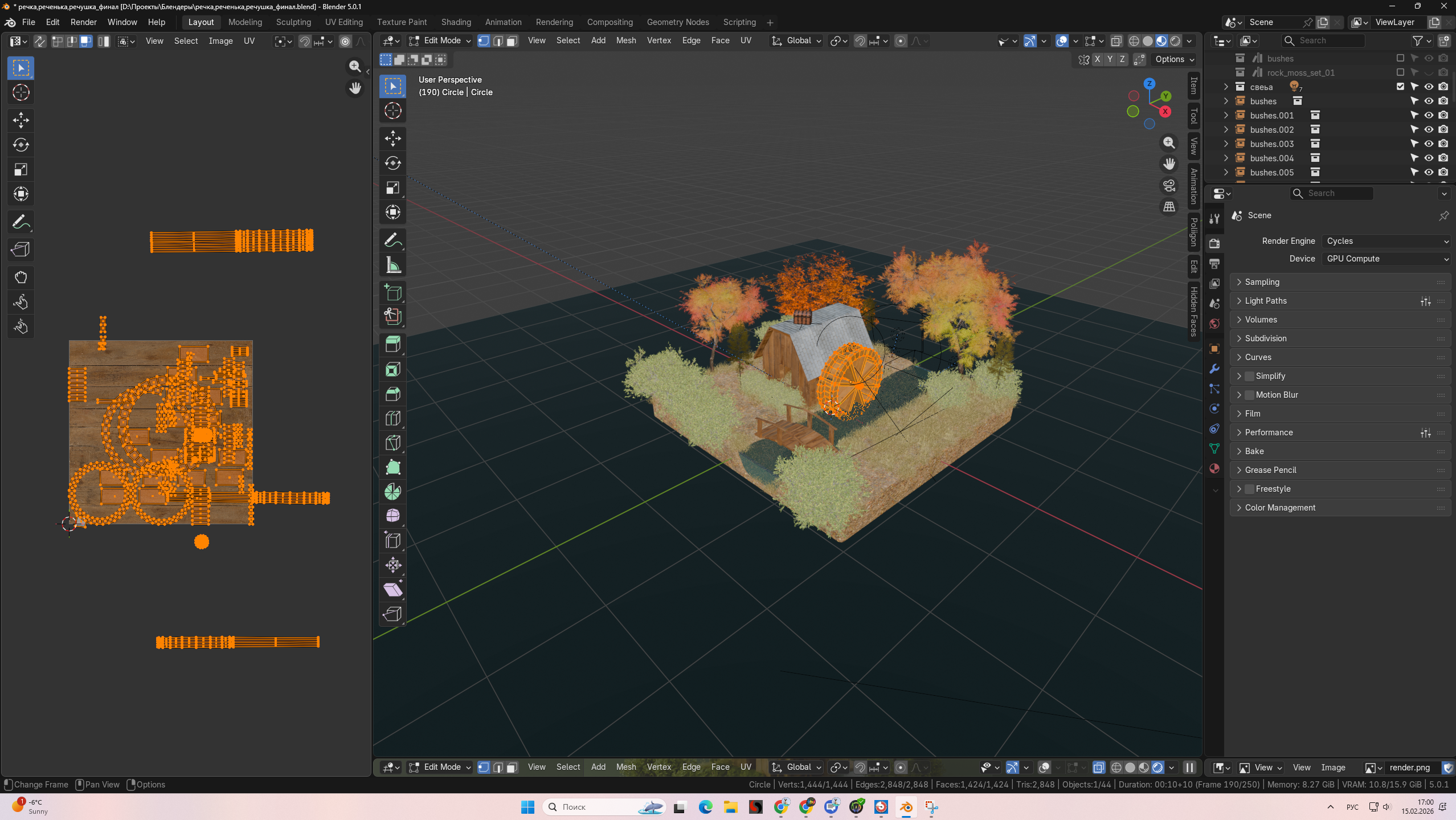Click the Options button in viewport
This screenshot has width=1456, height=820.
point(1174,59)
